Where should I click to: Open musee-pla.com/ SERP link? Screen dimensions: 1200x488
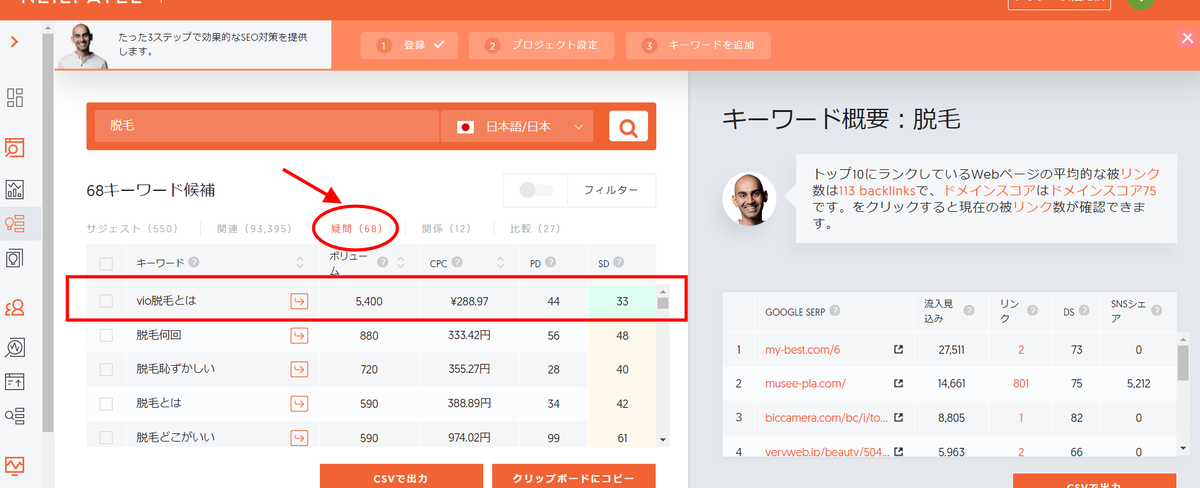[x=803, y=384]
